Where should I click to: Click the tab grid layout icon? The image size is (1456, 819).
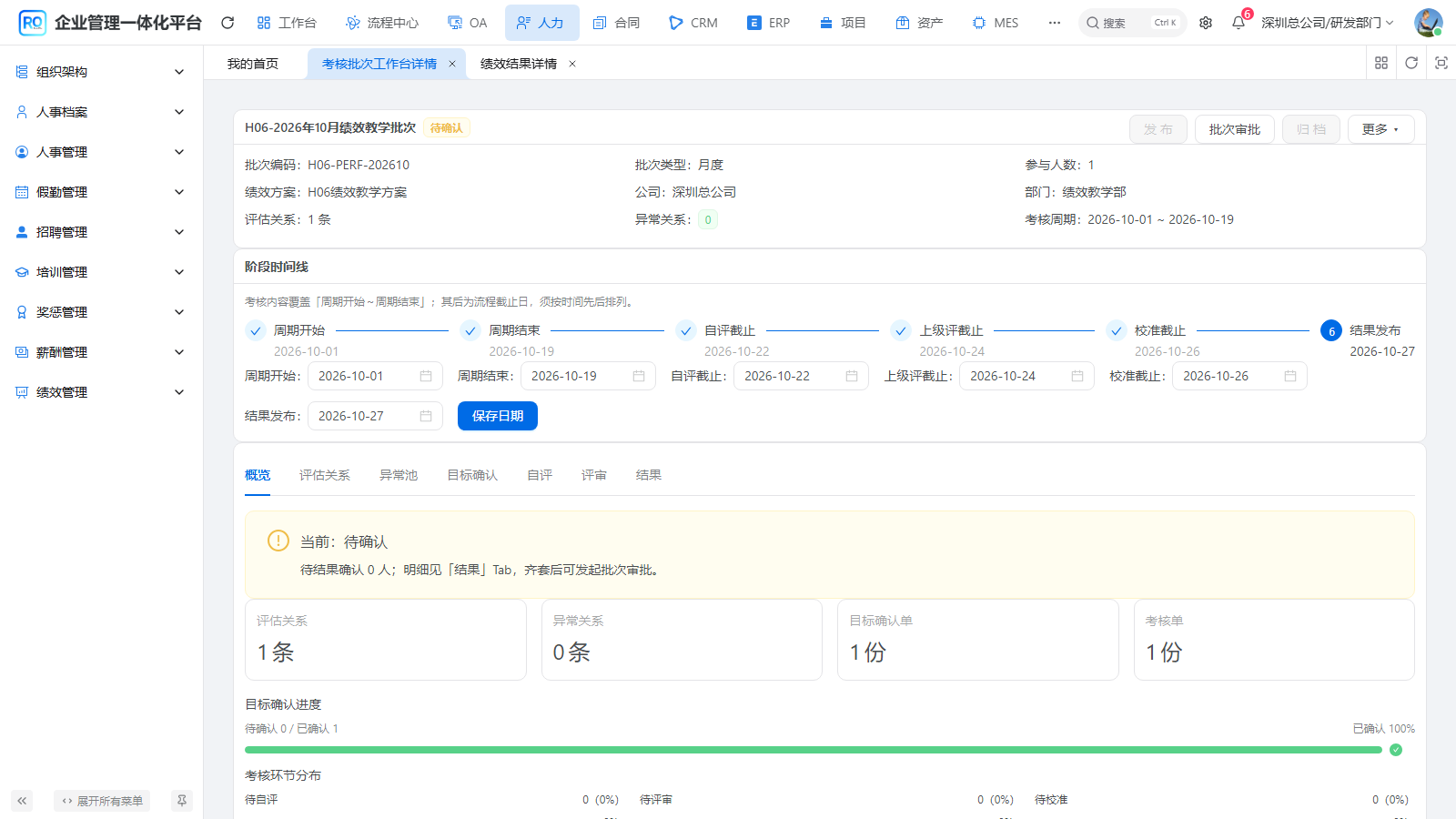1381,63
